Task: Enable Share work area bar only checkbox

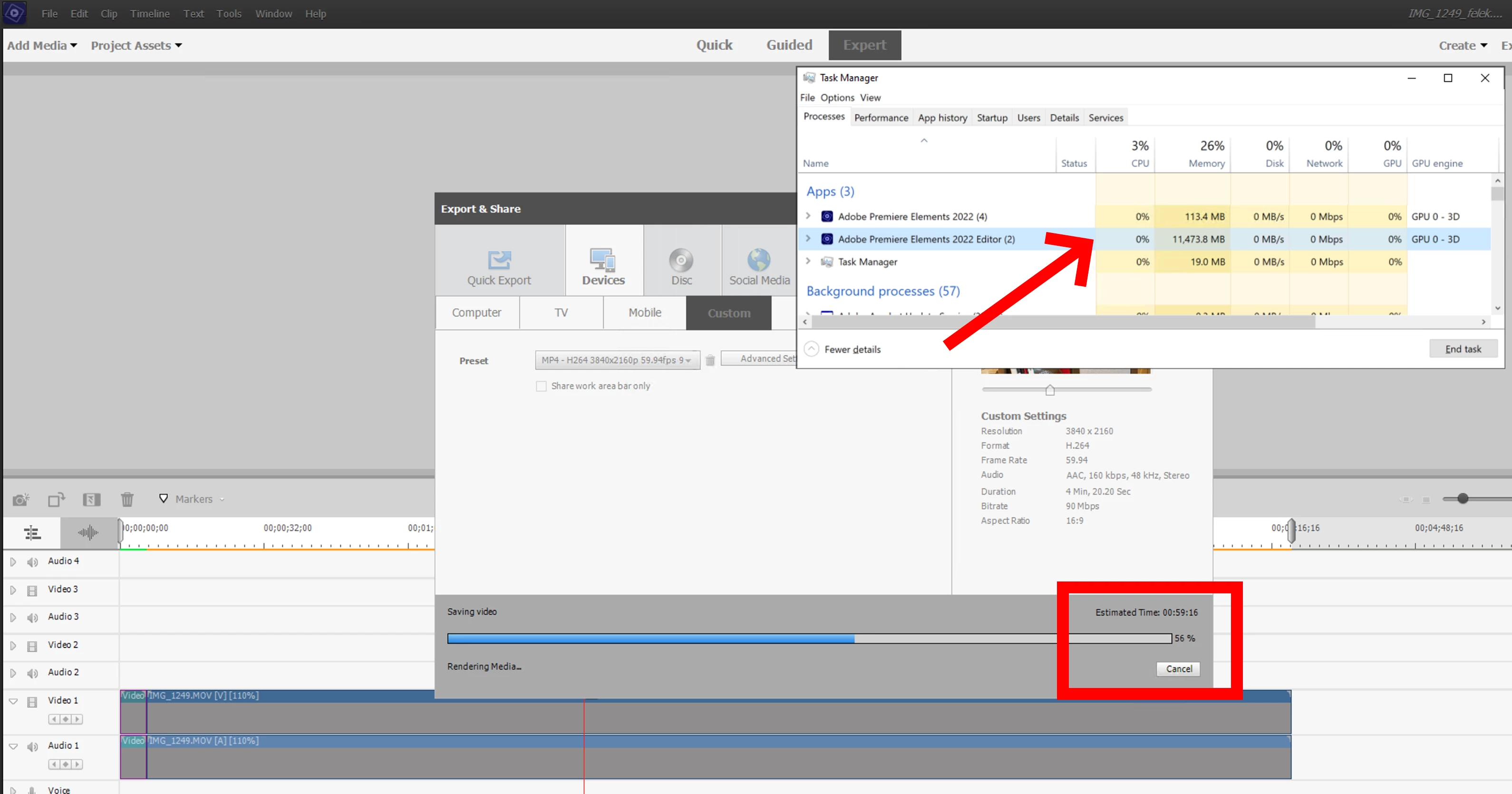Action: point(541,386)
